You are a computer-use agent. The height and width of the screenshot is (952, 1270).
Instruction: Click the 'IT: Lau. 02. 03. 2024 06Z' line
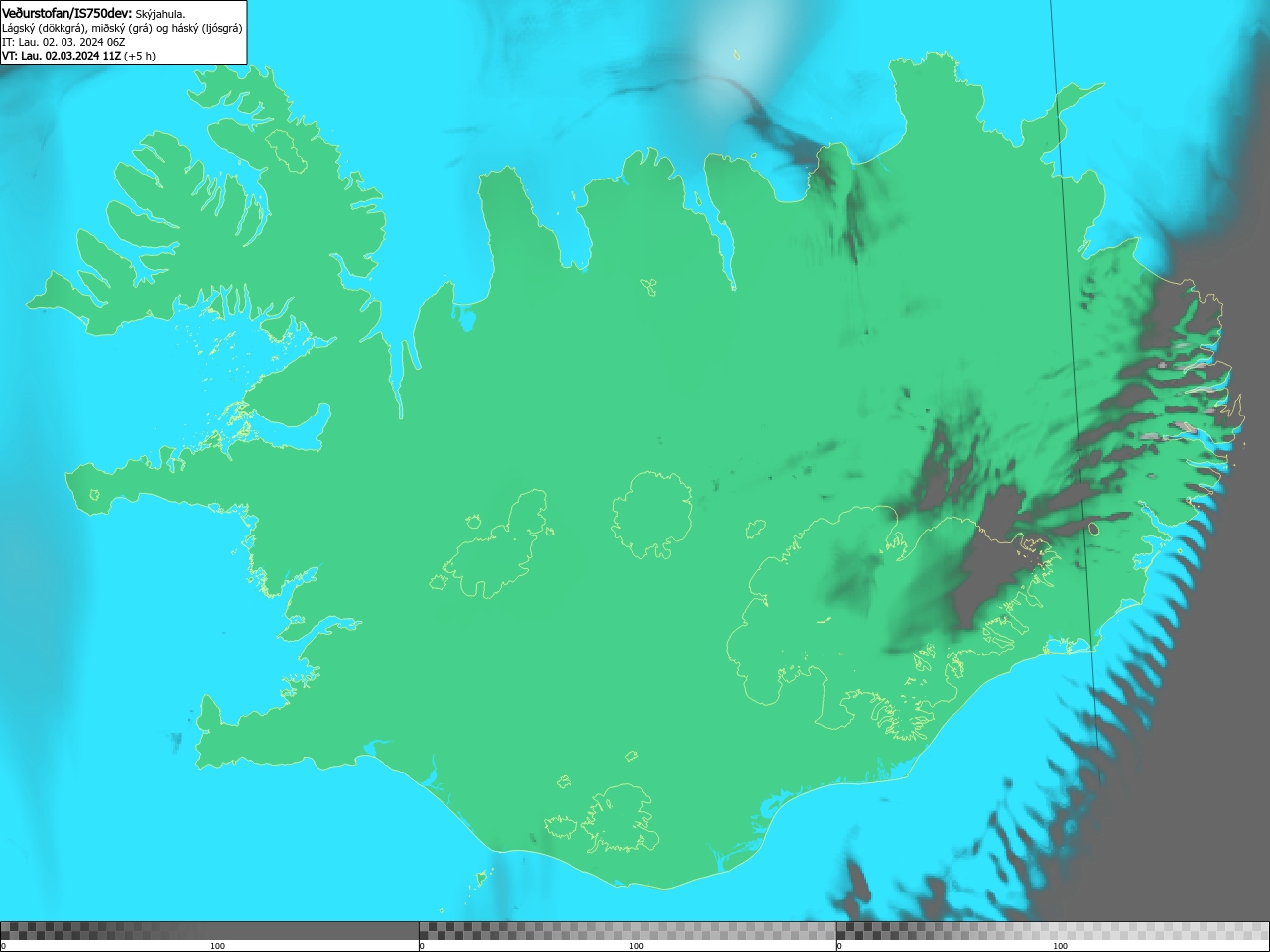[x=63, y=42]
